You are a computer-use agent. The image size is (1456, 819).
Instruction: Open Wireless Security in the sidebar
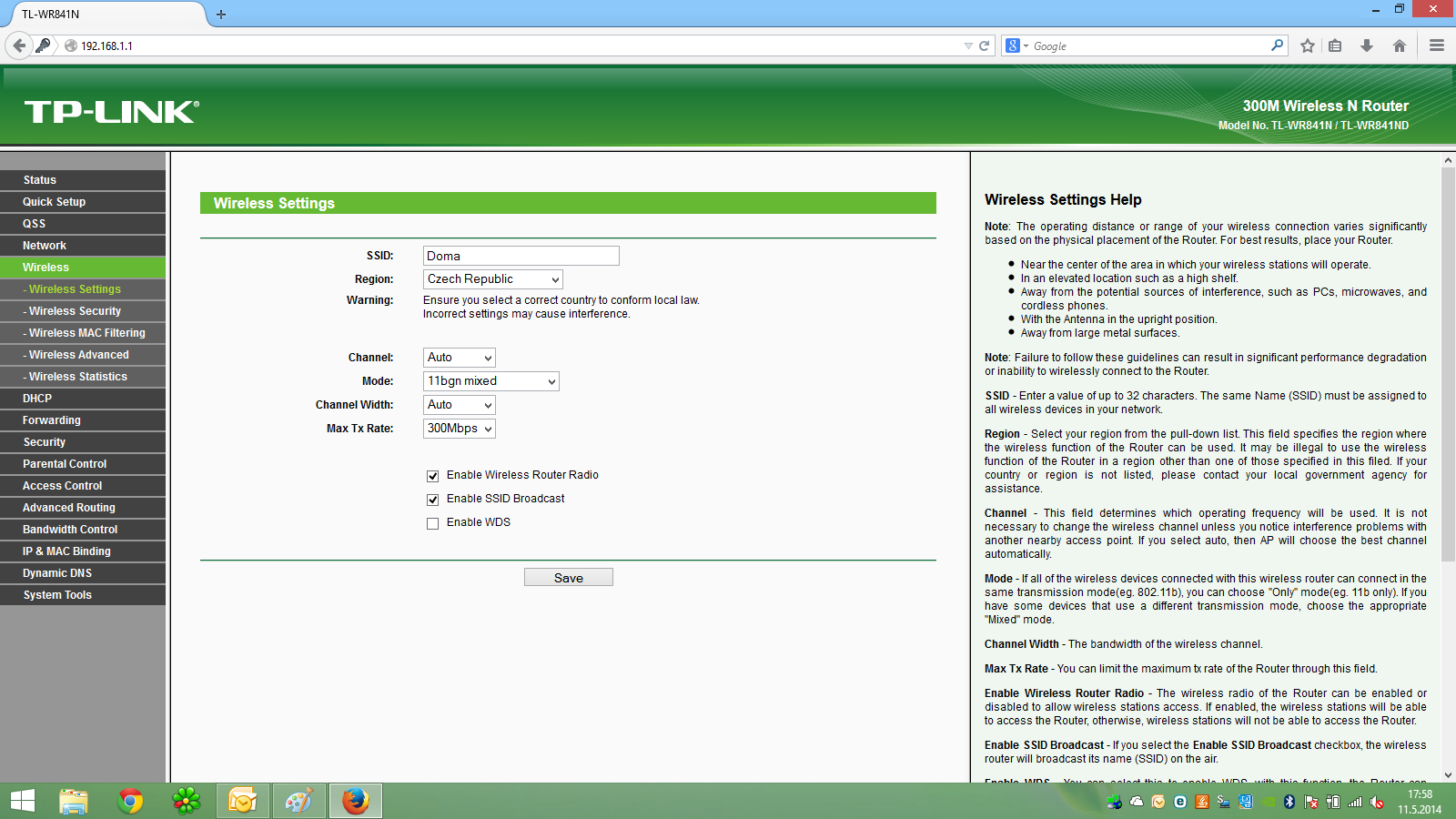(x=75, y=311)
